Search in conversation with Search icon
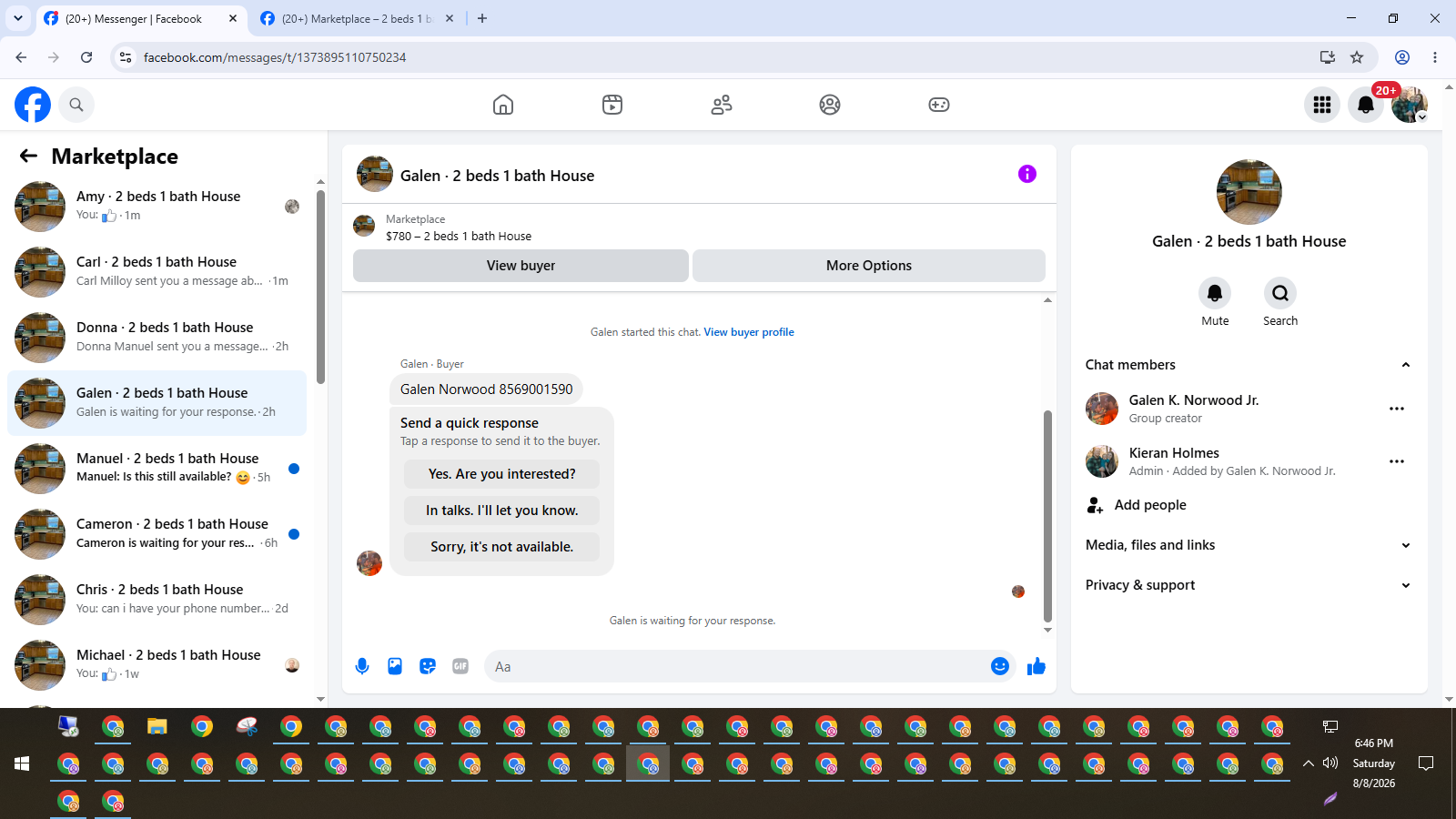1456x819 pixels. [x=1280, y=293]
